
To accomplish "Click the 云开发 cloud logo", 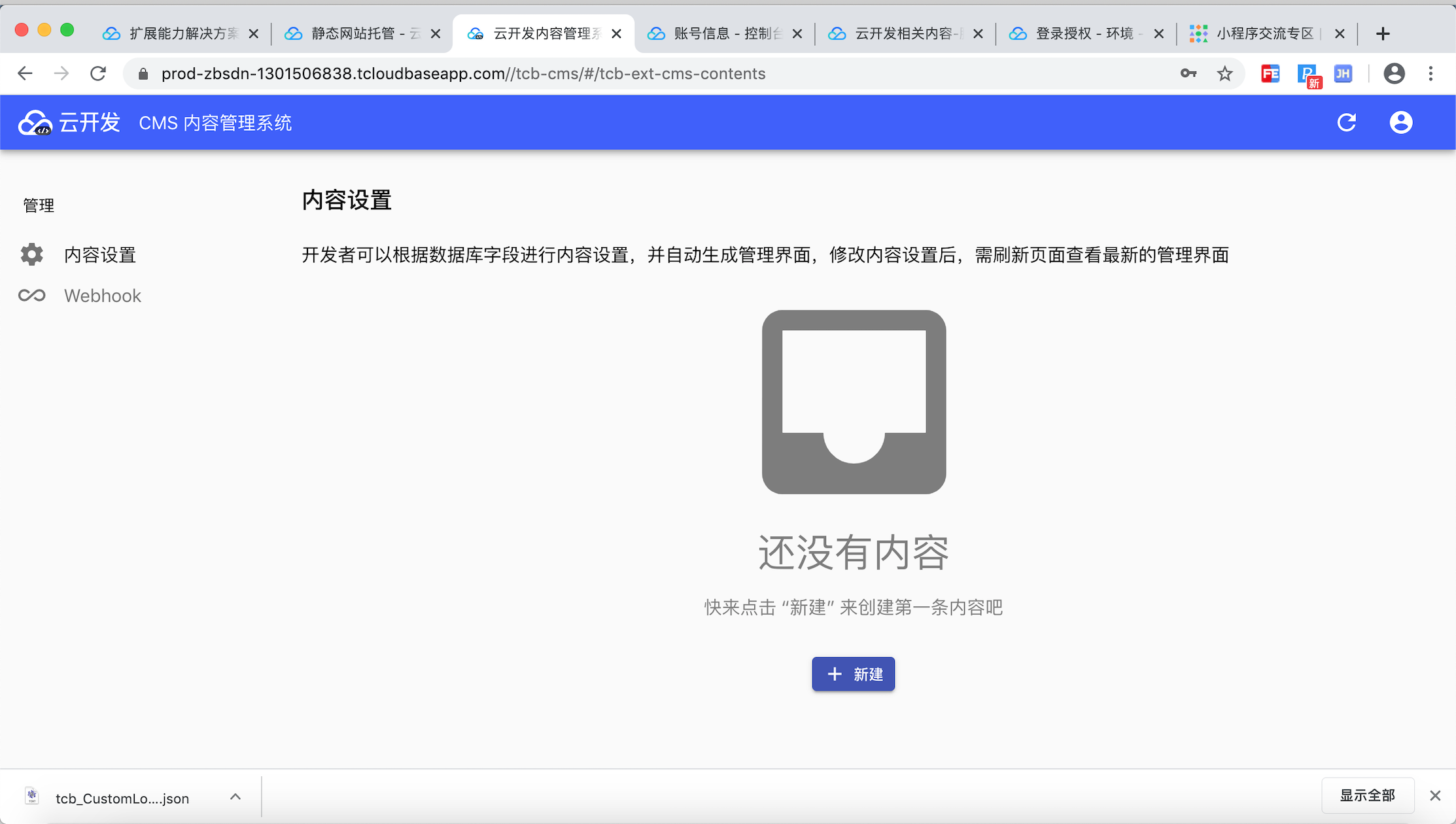I will [35, 122].
